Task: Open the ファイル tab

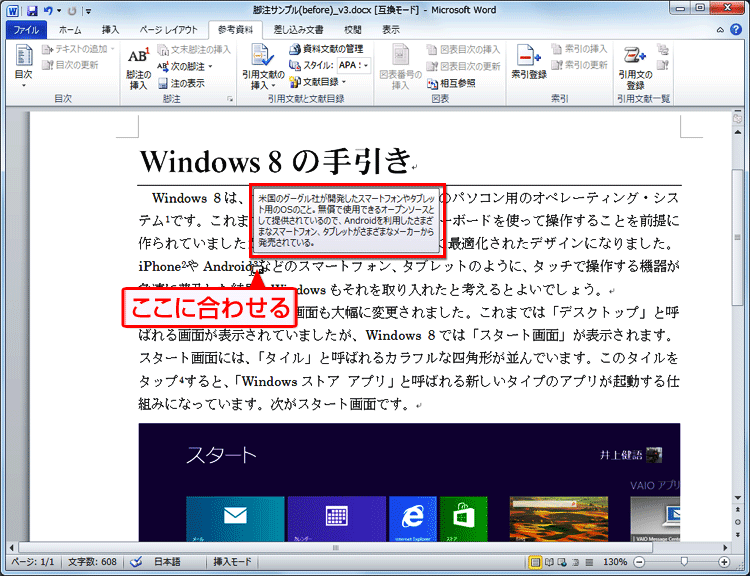Action: 26,30
